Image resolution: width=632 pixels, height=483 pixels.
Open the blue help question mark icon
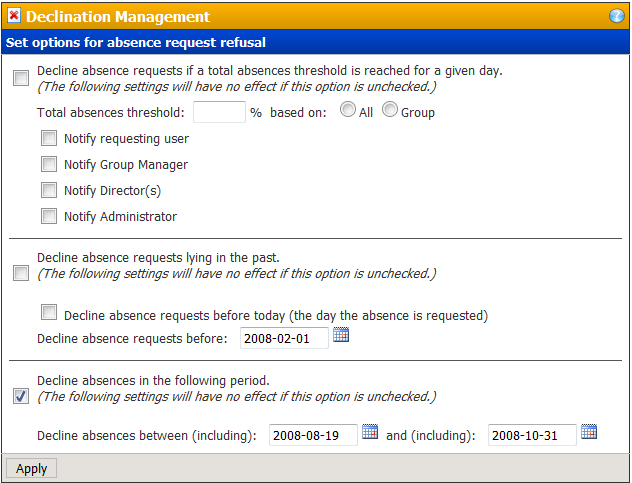coord(617,16)
